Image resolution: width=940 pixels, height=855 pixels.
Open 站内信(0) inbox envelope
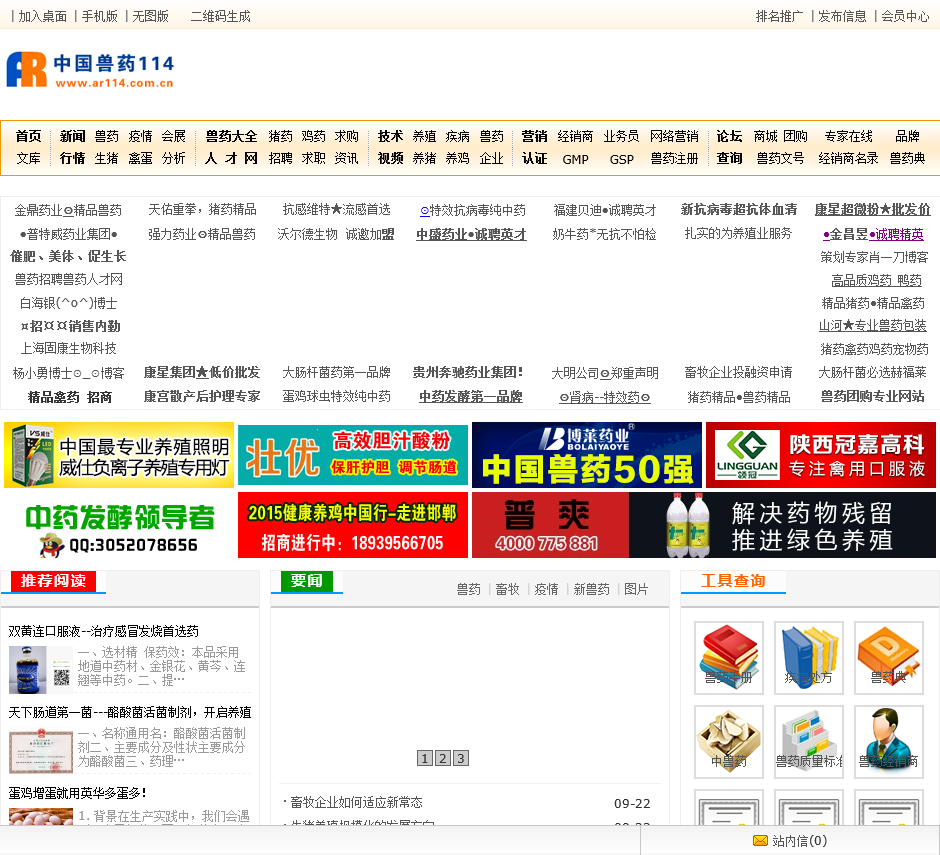tap(790, 841)
